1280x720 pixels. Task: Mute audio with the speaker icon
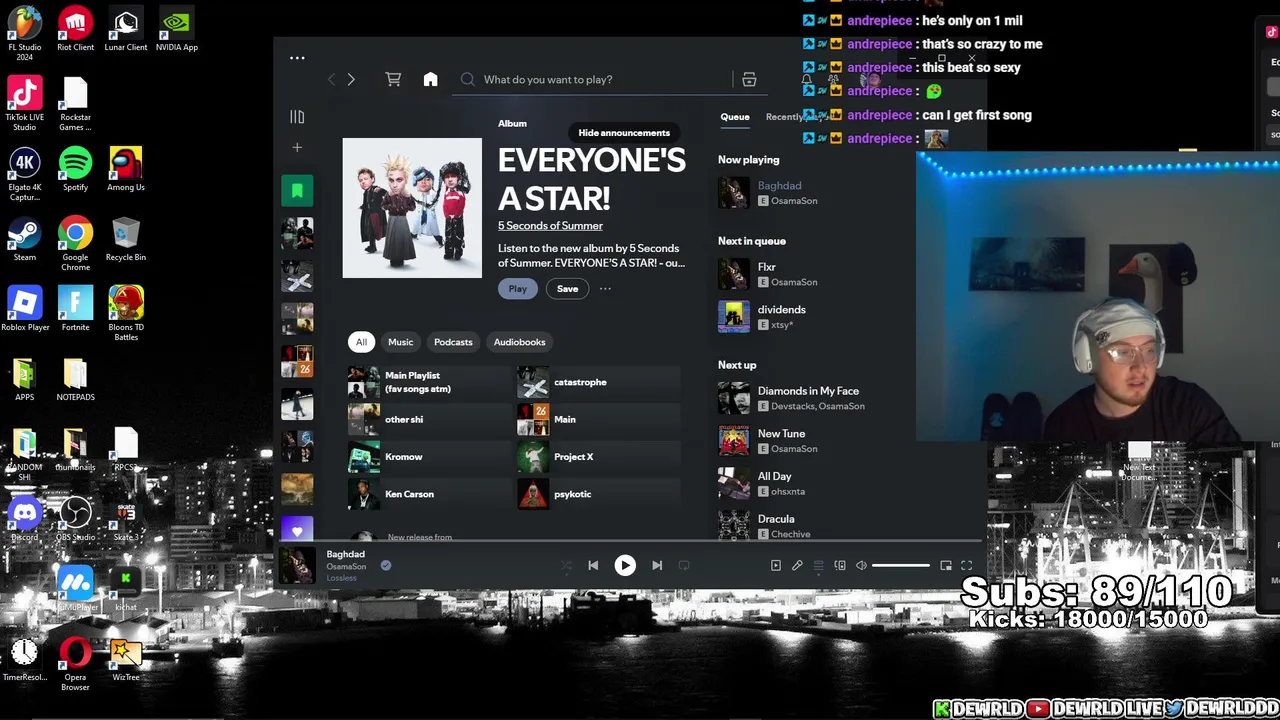click(861, 566)
